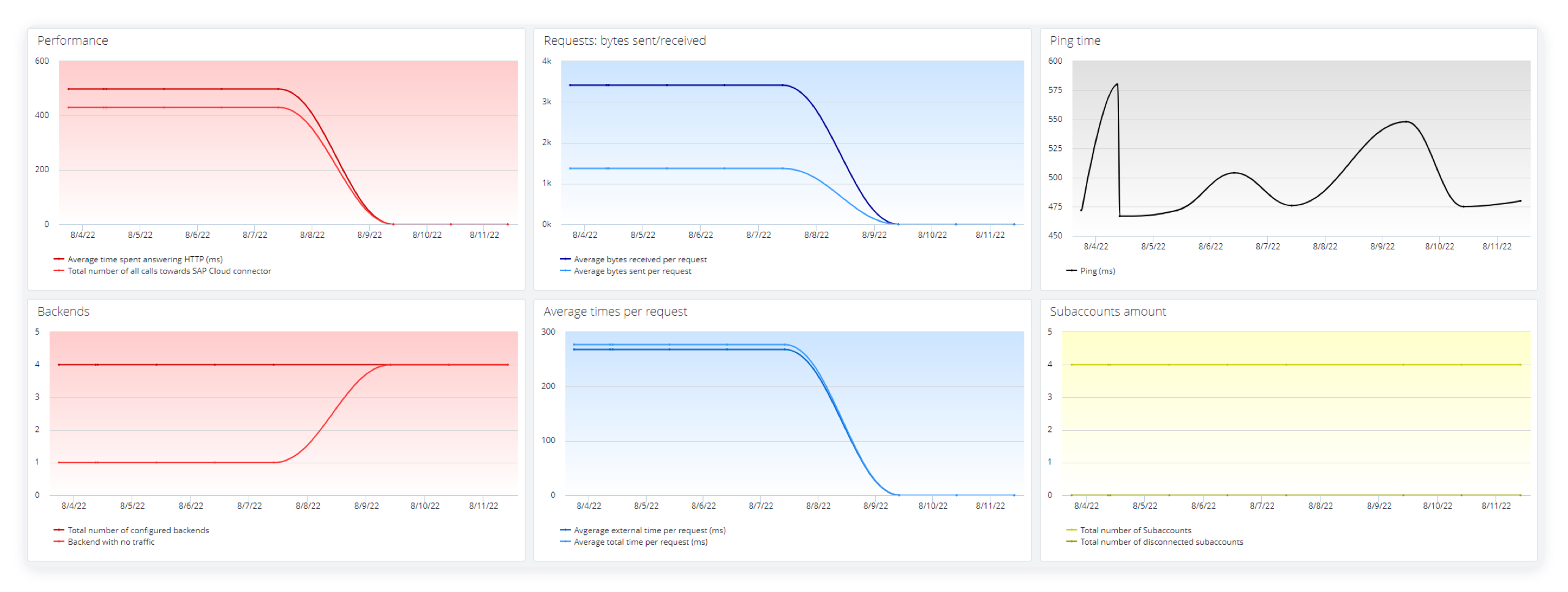Screen dimensions: 1568x592
Task: Click the Requests: bytes sent/received title
Action: (x=625, y=40)
